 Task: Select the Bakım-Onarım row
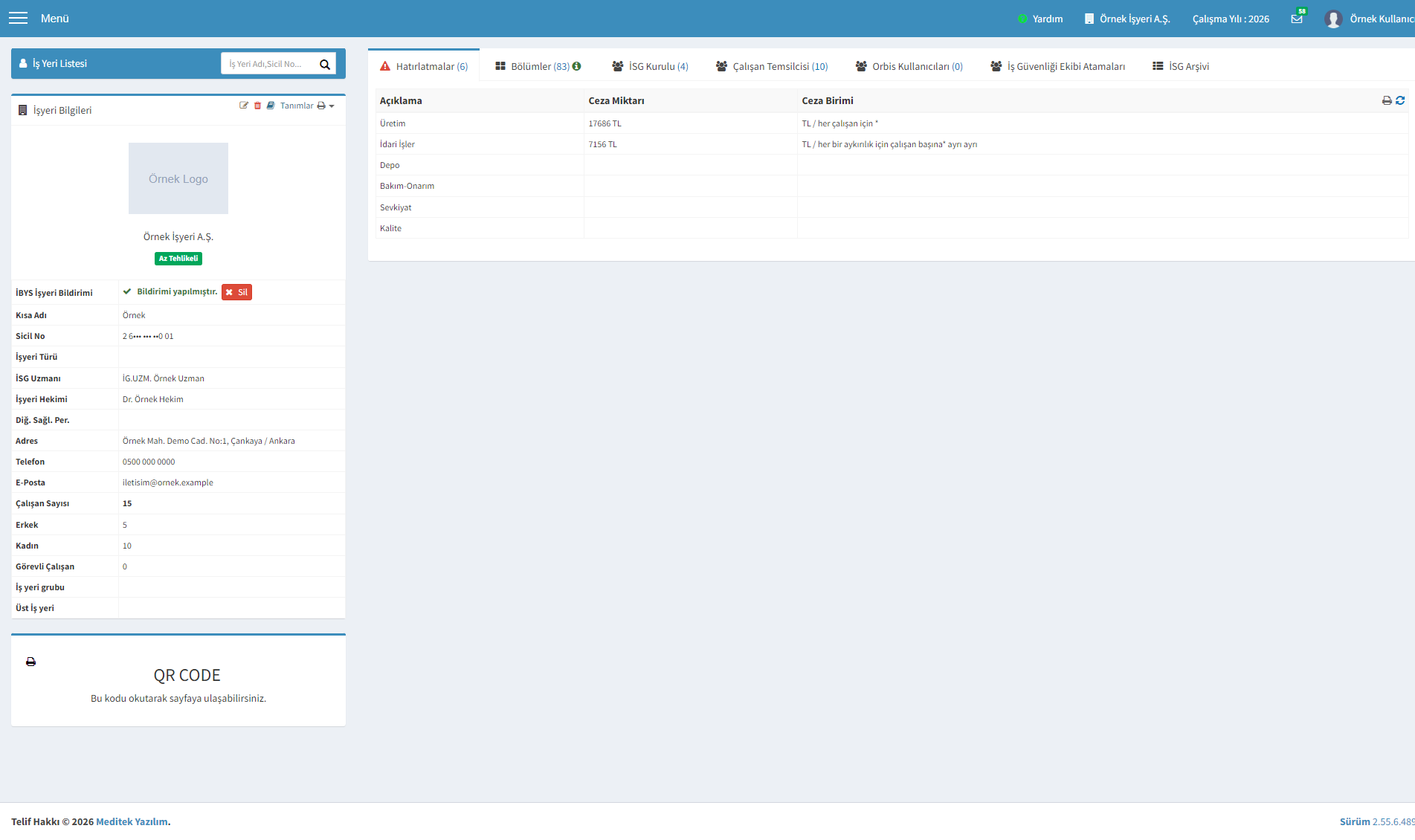pos(892,186)
